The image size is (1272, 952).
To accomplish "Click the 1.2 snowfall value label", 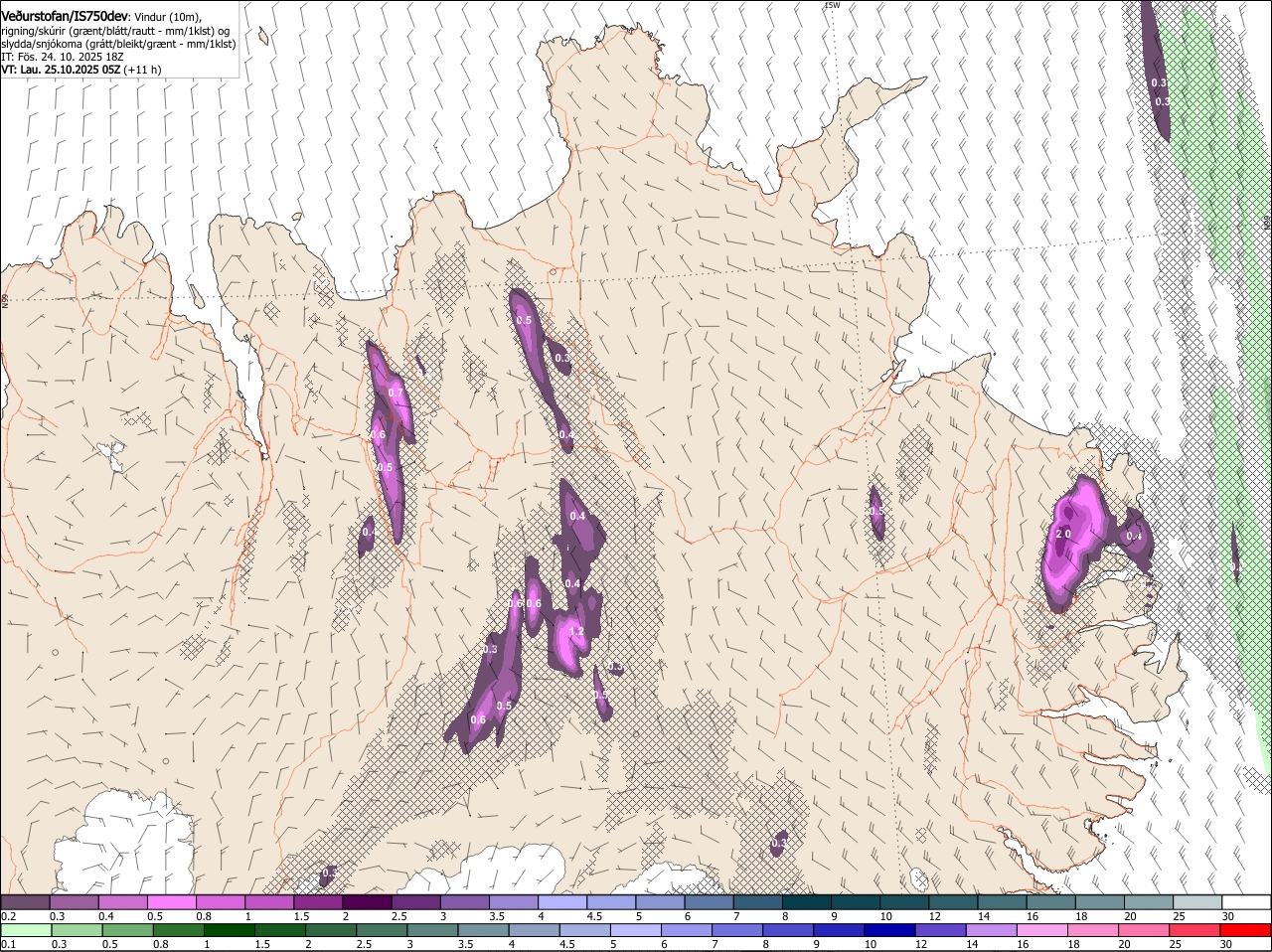I will (x=575, y=631).
